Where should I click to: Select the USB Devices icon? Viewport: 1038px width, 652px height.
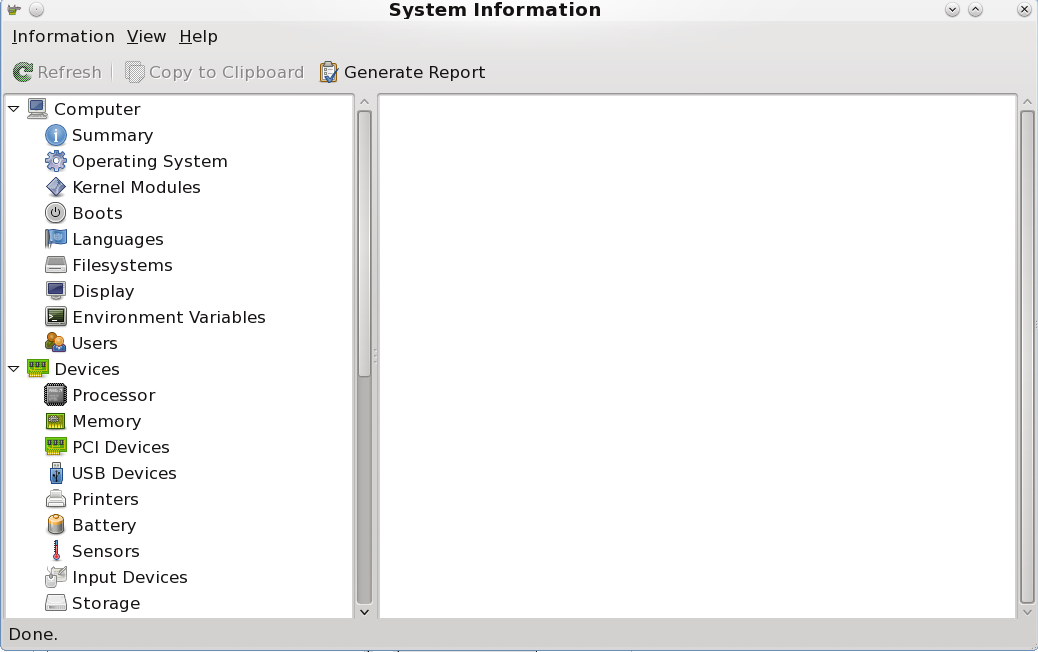click(56, 473)
